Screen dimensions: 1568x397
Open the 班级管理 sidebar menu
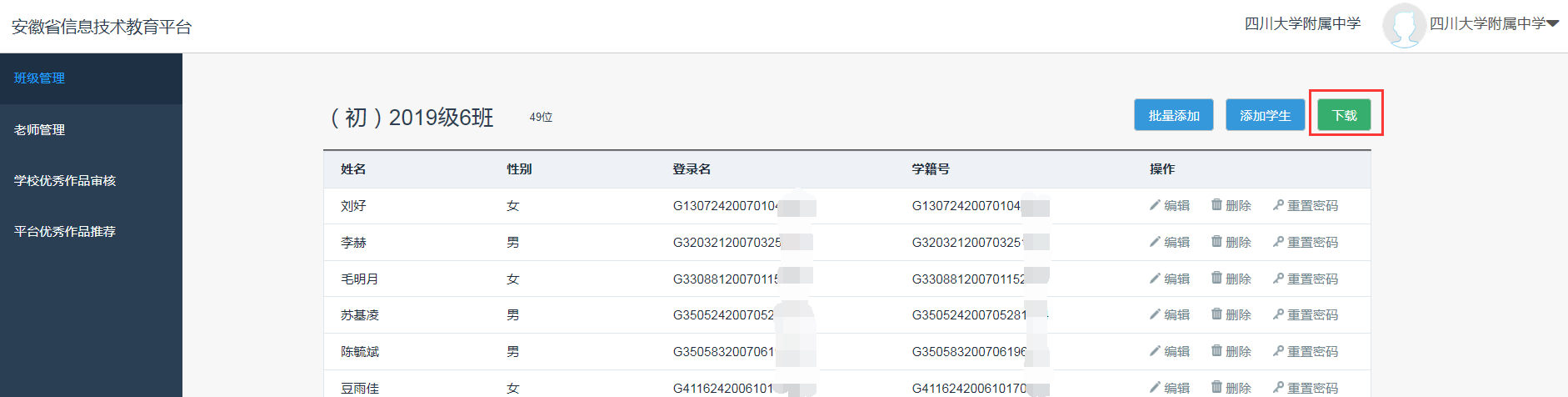coord(40,78)
